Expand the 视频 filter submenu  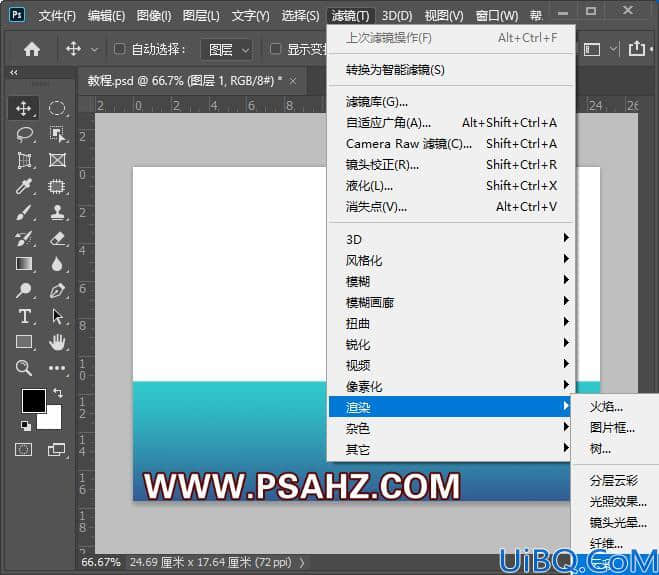(x=449, y=365)
